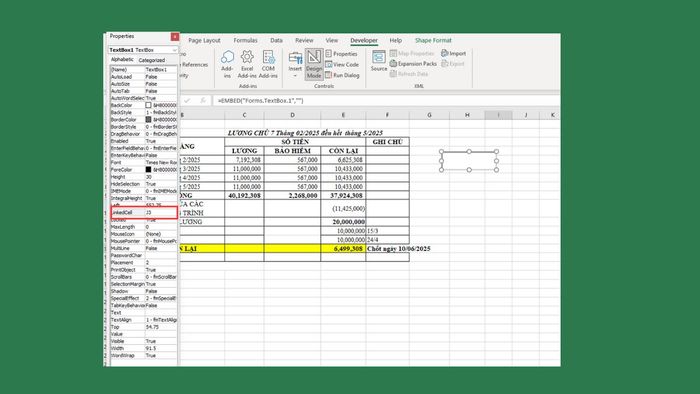This screenshot has width=700, height=394.
Task: Open COM Add-ins dialog
Action: pos(268,64)
